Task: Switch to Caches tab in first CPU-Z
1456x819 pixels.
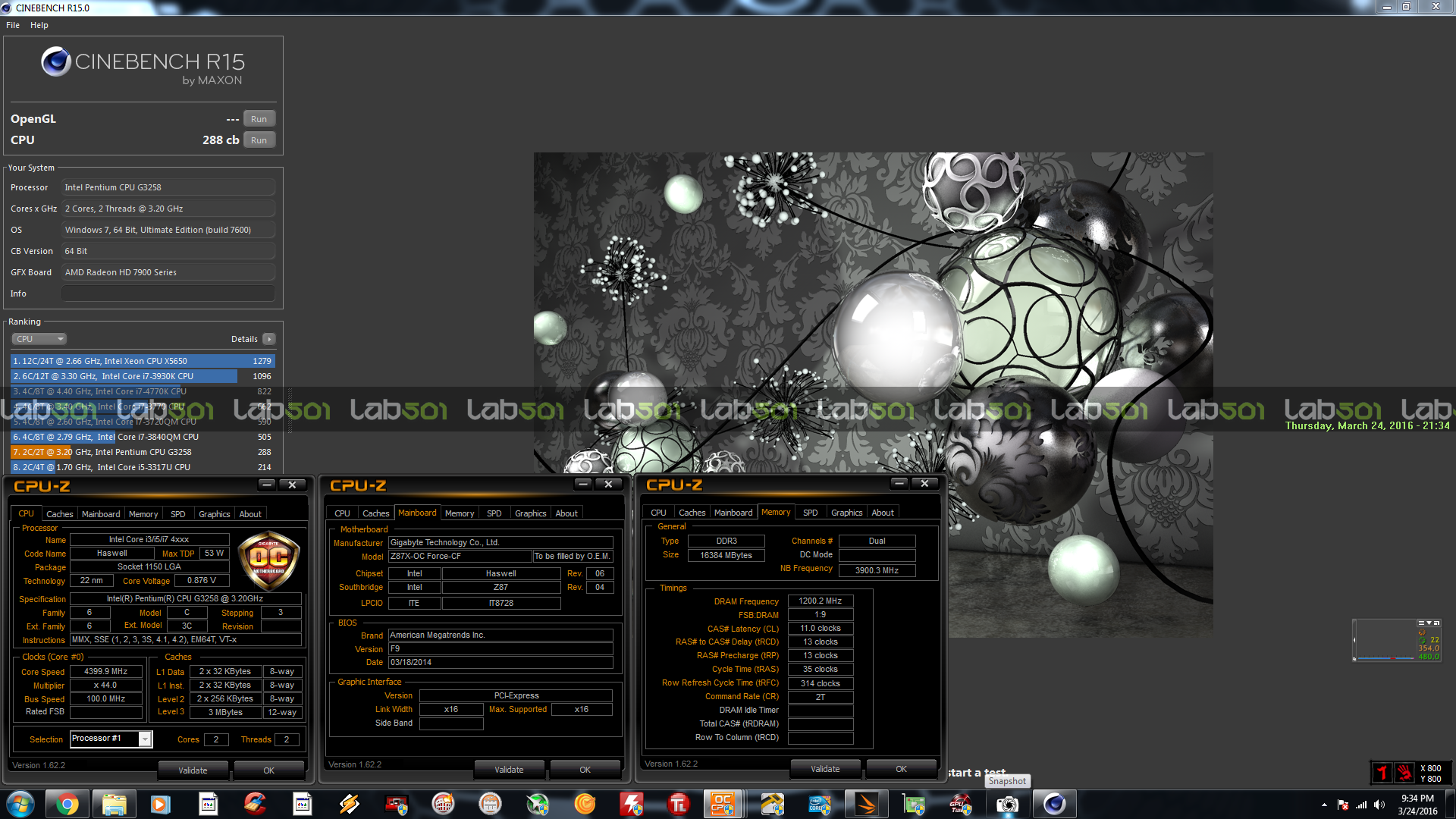Action: pos(60,514)
